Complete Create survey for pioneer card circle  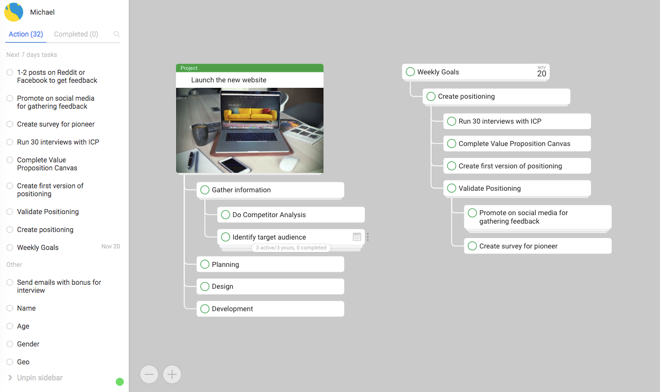(472, 246)
